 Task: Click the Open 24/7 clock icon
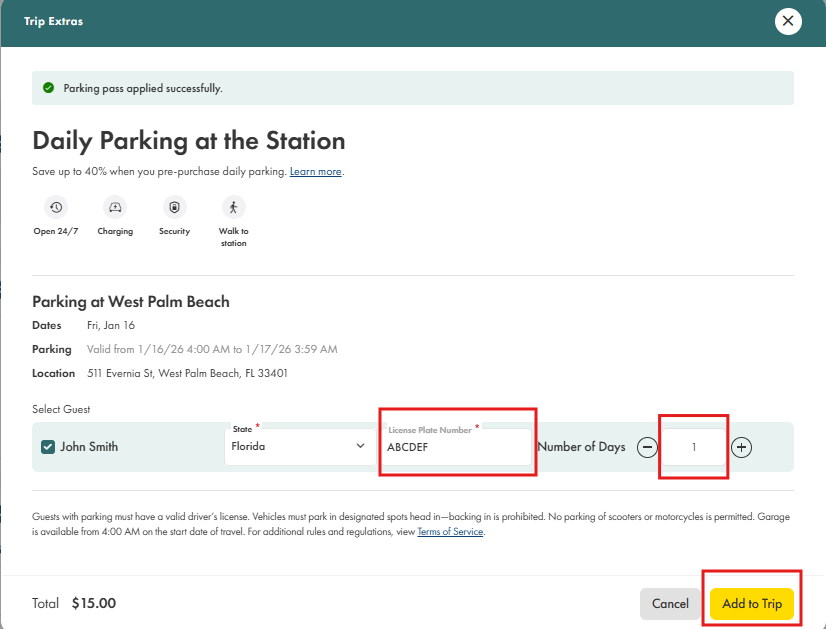pos(56,207)
